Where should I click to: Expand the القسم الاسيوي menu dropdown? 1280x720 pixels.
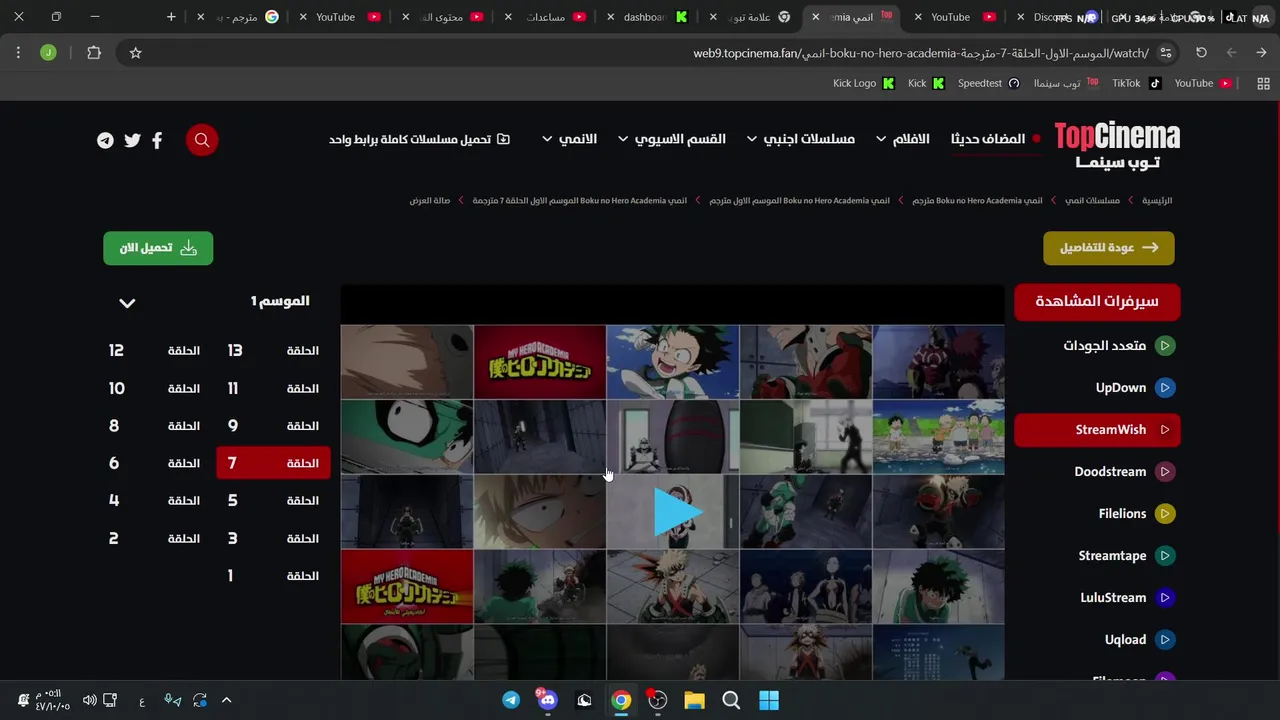[672, 139]
